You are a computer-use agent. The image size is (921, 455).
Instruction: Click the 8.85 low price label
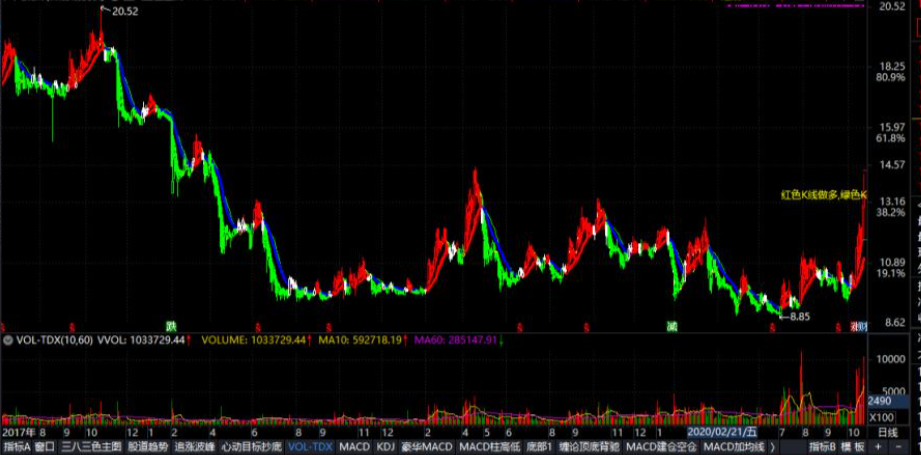800,316
